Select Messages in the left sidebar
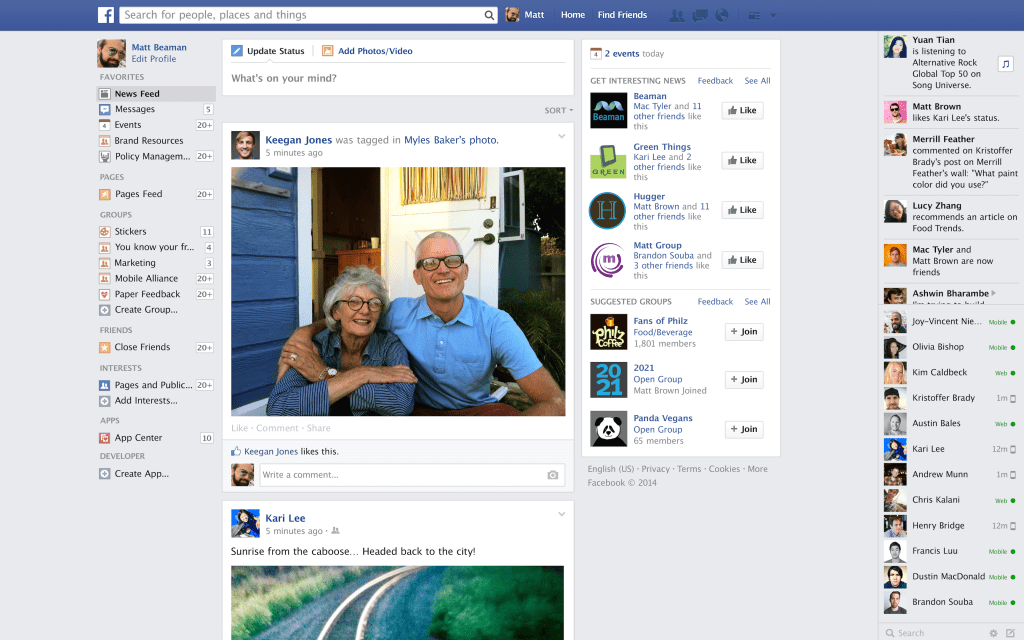This screenshot has width=1024, height=640. click(x=135, y=109)
